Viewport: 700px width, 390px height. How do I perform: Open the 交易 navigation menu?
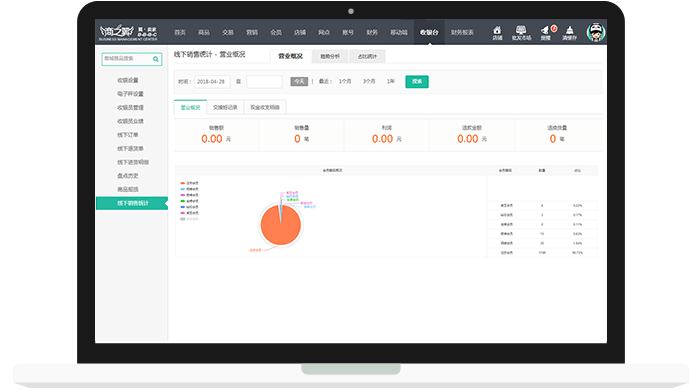click(228, 32)
